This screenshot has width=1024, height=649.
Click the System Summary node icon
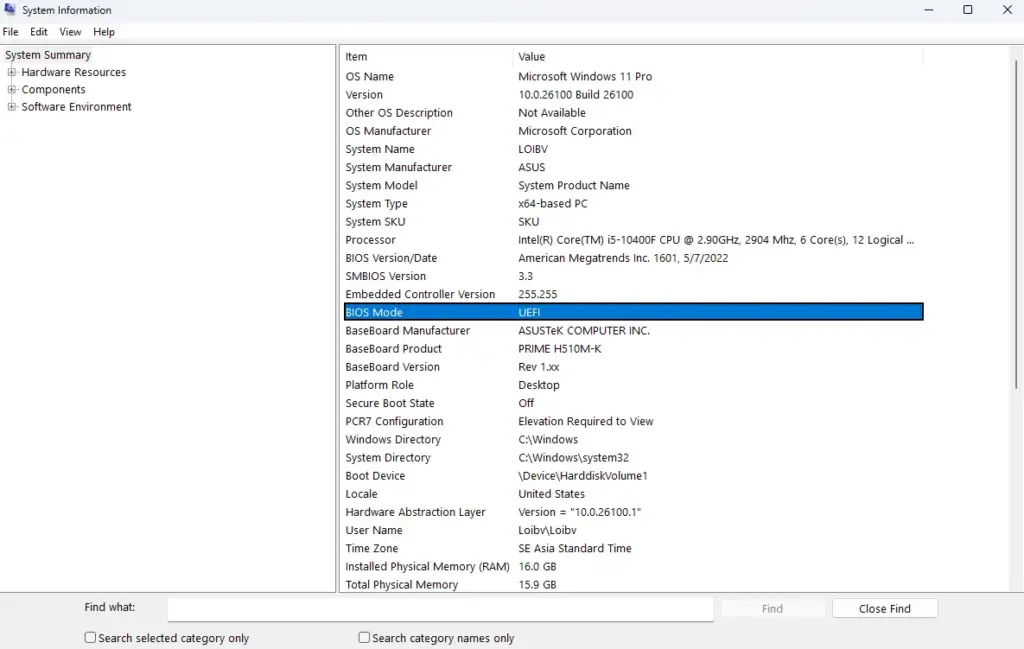pos(10,55)
